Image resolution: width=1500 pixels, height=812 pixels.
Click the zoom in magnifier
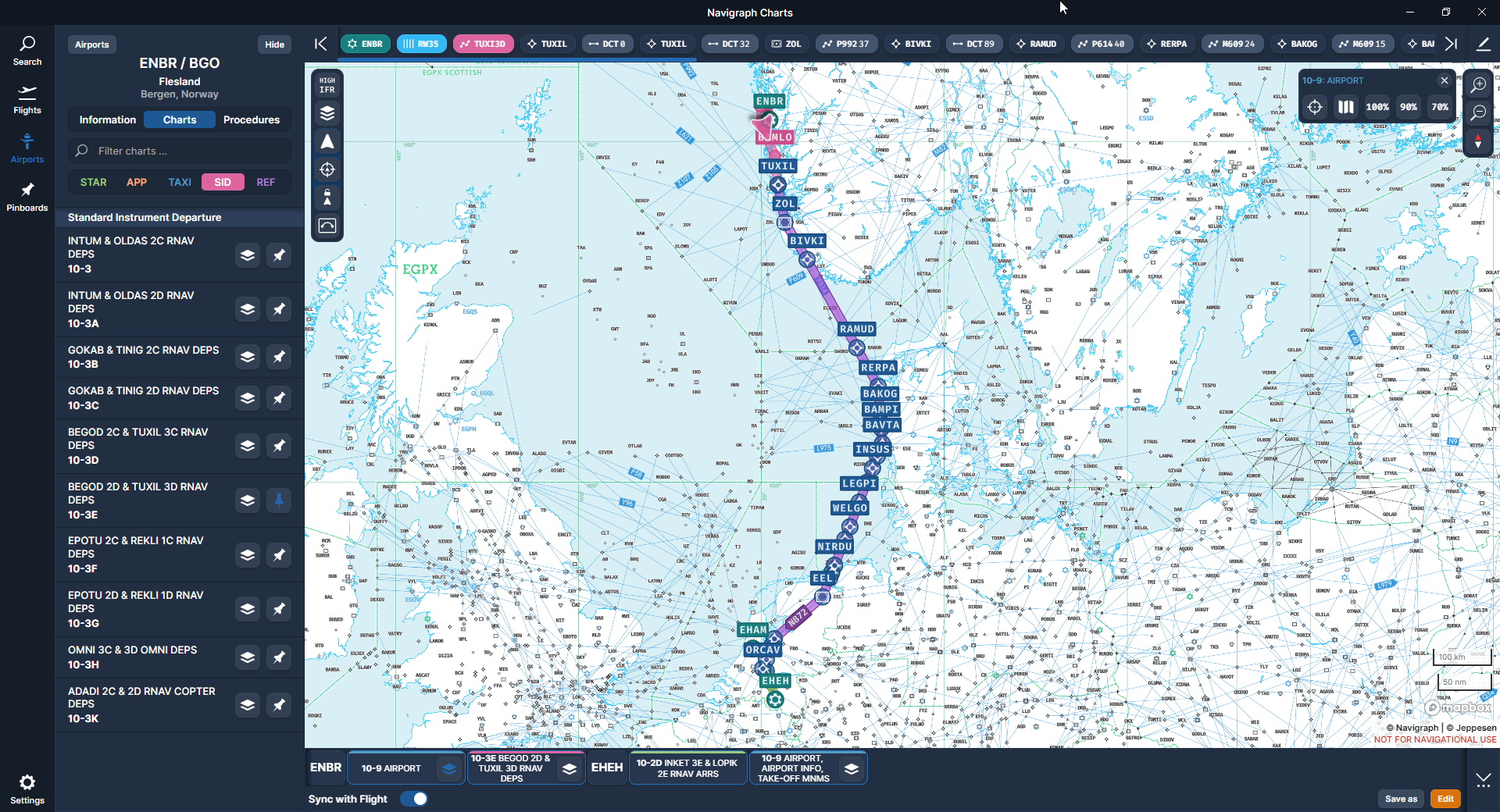1478,85
